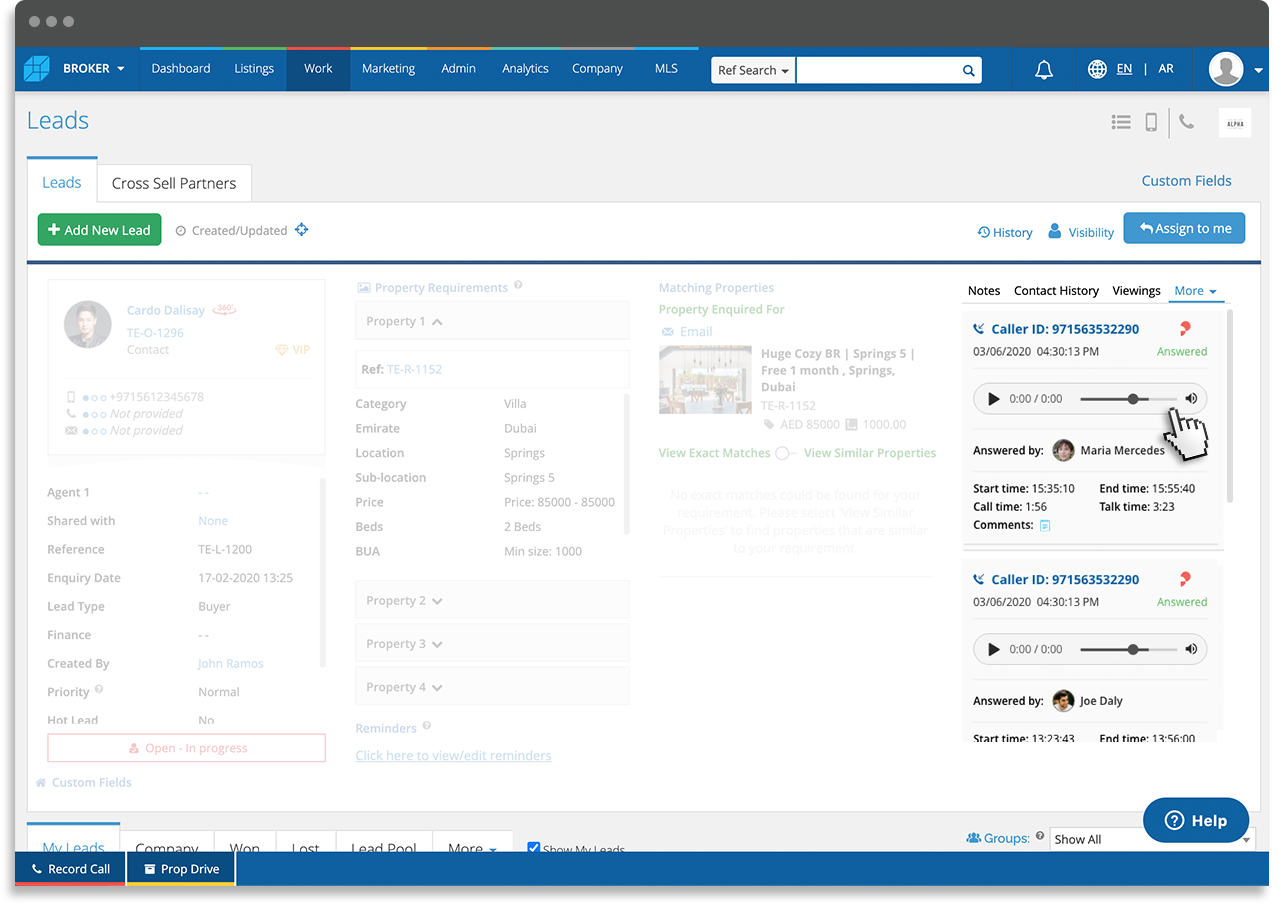The width and height of the screenshot is (1281, 906).
Task: Switch language to AR
Action: 1166,69
